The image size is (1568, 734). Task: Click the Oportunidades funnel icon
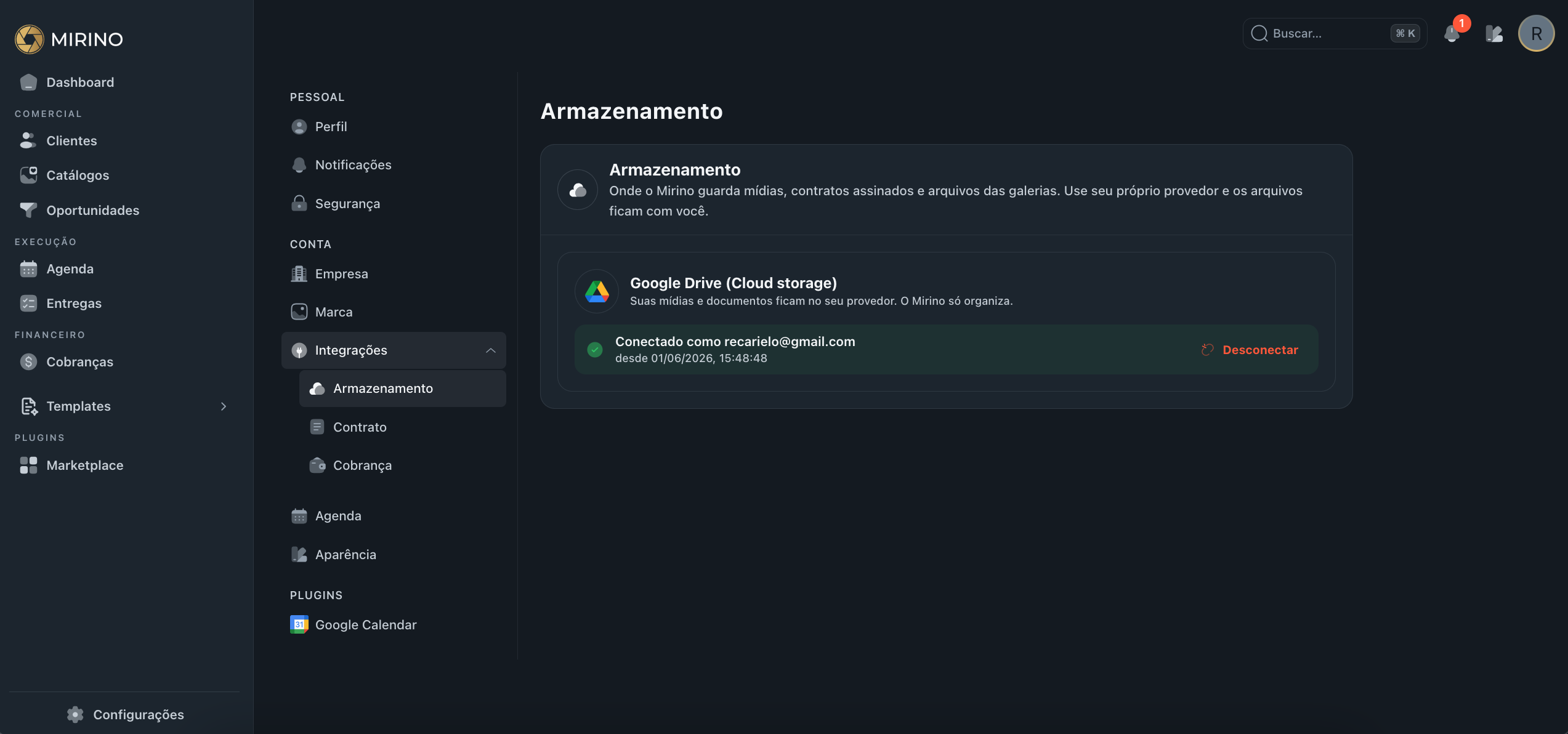[28, 210]
